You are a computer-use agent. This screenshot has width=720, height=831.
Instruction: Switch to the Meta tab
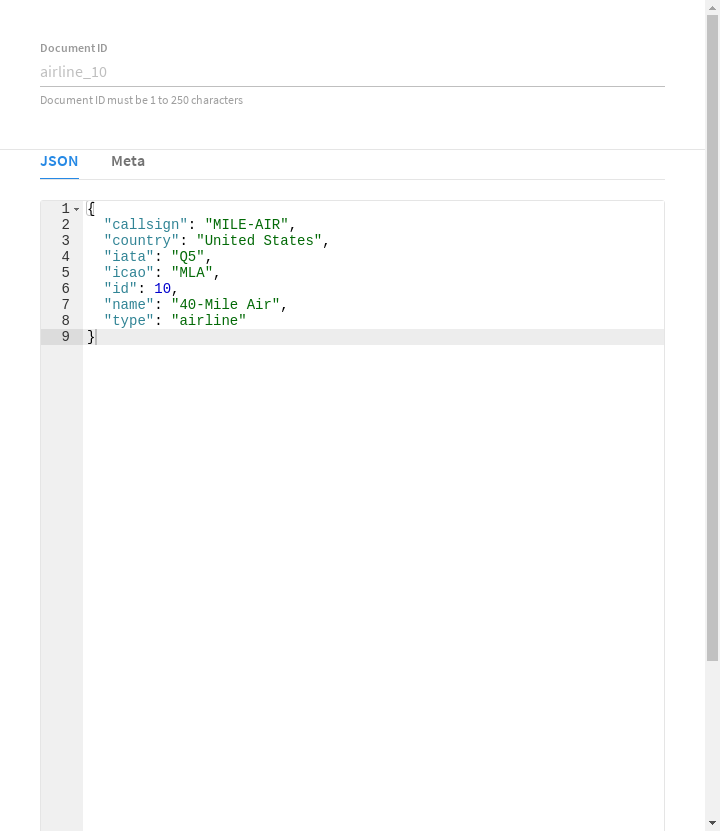pos(128,161)
